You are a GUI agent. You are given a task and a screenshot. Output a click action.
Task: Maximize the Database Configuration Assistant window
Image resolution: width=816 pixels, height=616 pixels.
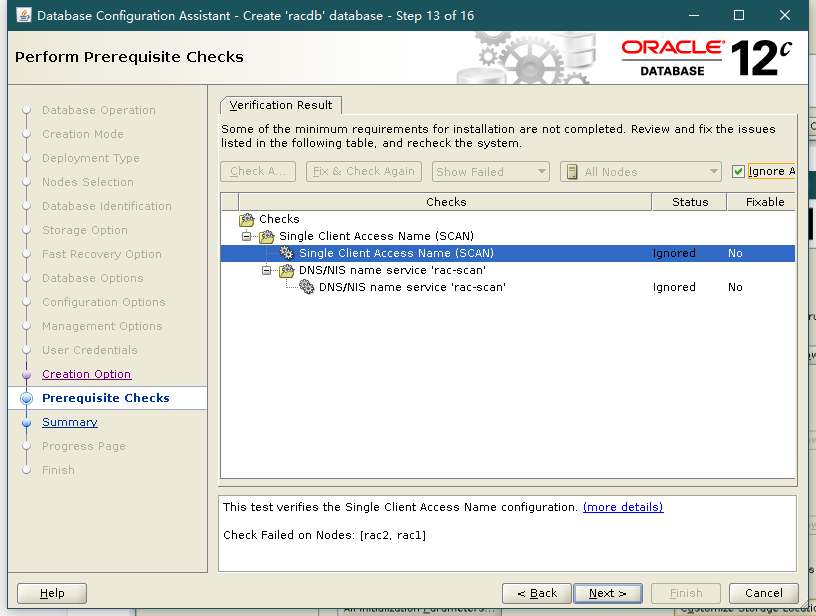click(x=738, y=15)
